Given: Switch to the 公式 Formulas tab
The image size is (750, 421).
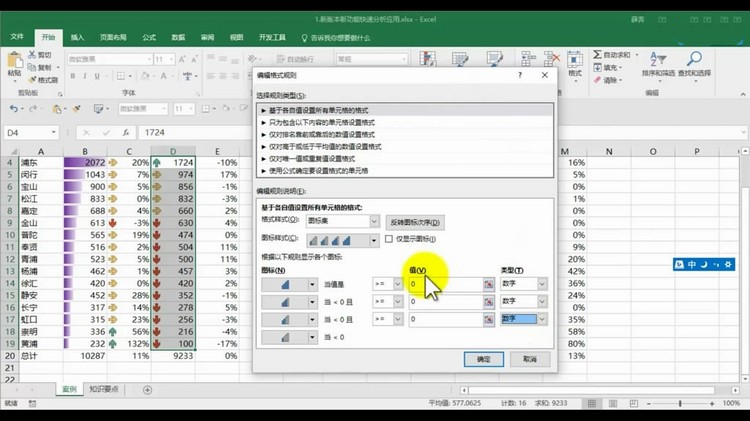Looking at the screenshot, I should (149, 37).
